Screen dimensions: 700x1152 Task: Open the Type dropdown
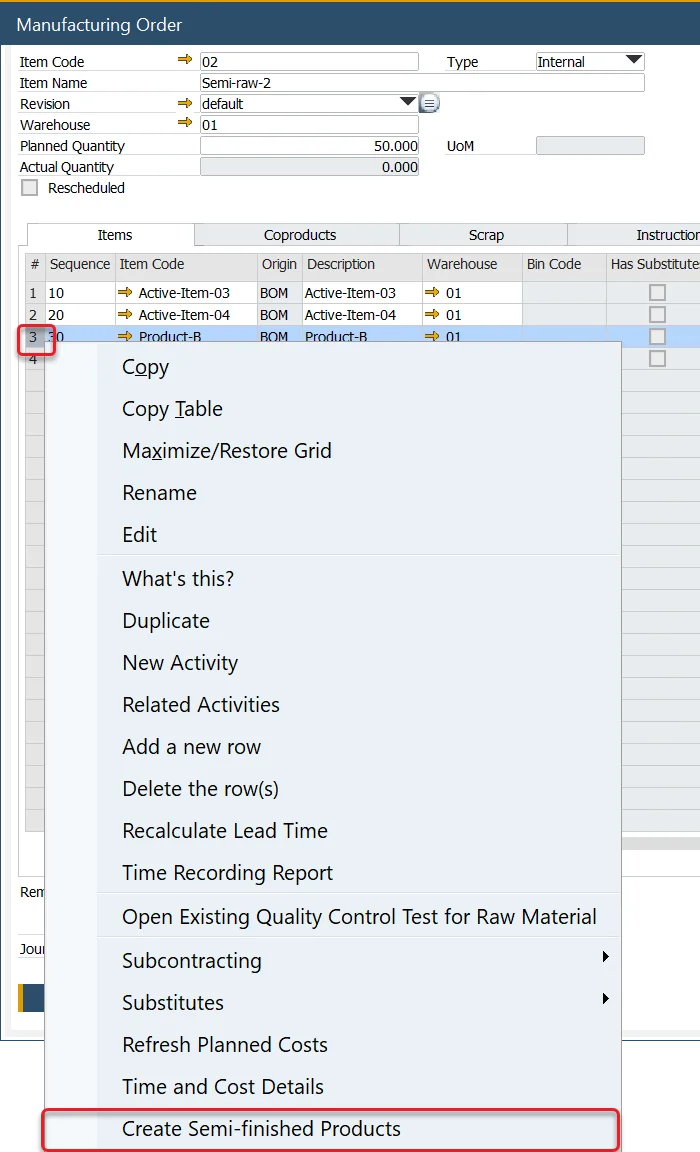pos(633,61)
